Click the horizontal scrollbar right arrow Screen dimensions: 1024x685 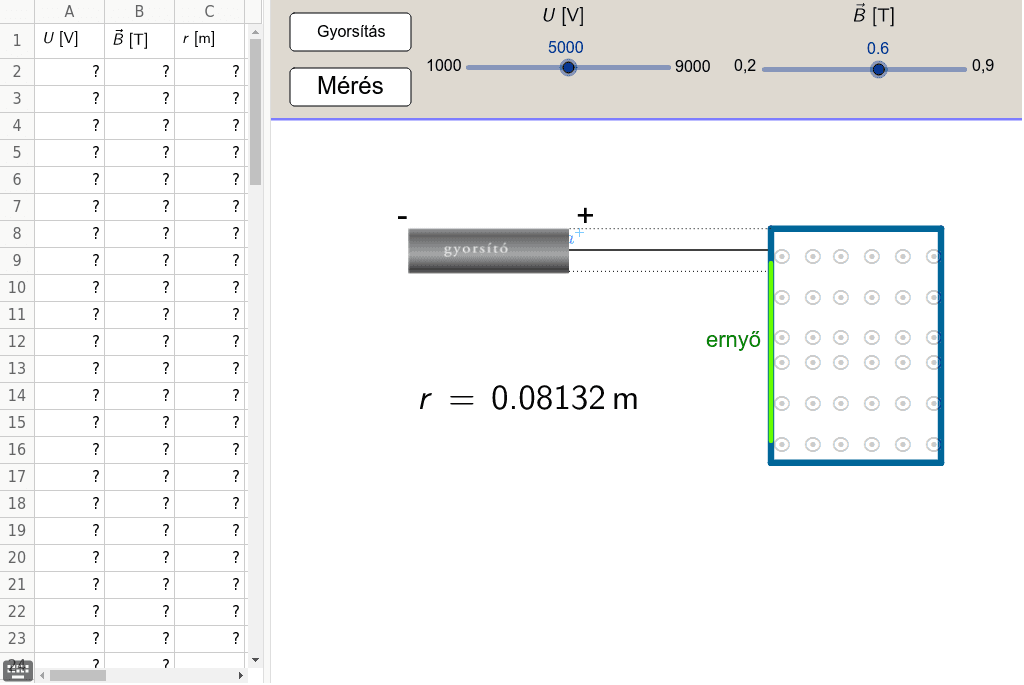pos(241,676)
